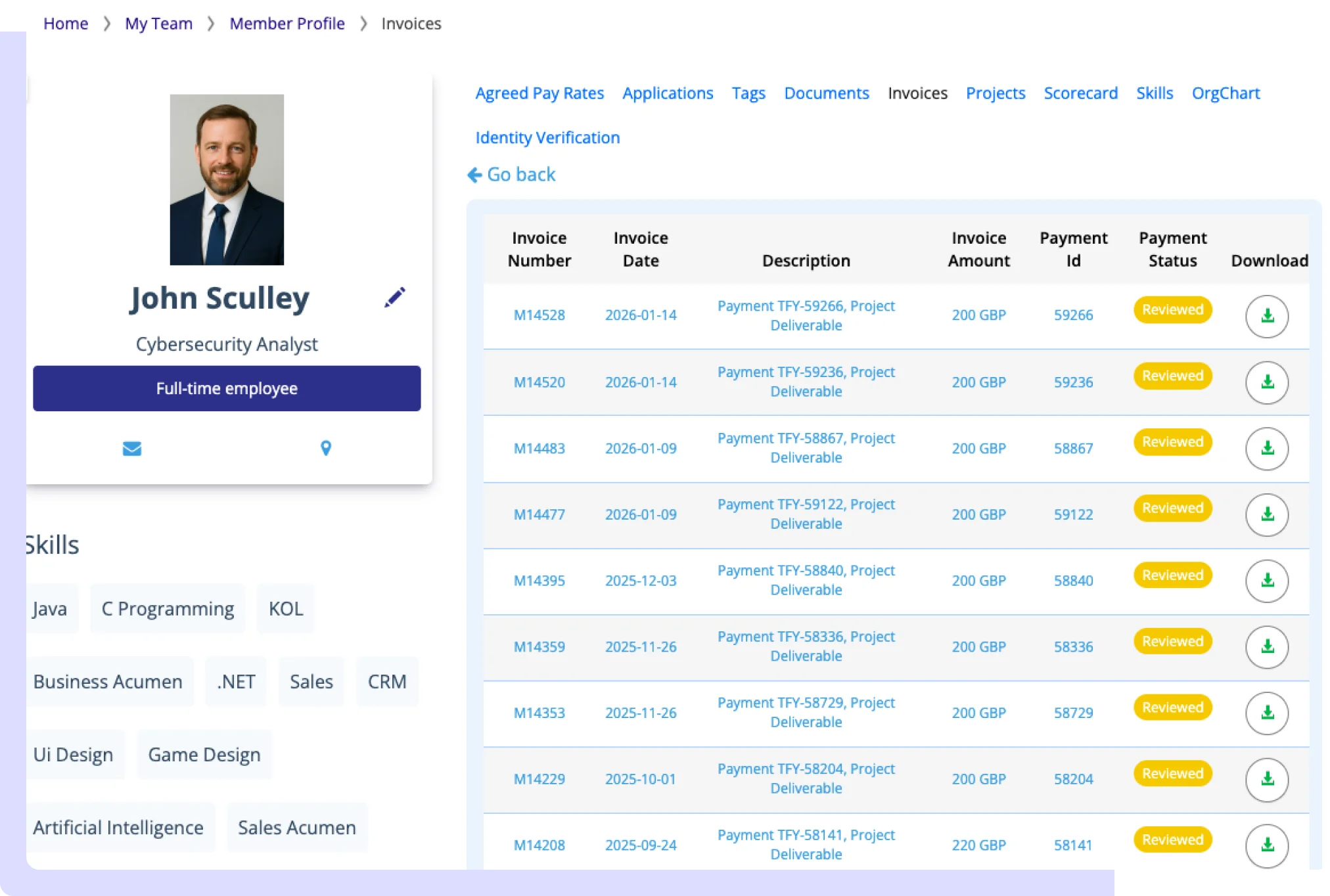
Task: Download invoice M14229
Action: coord(1267,779)
